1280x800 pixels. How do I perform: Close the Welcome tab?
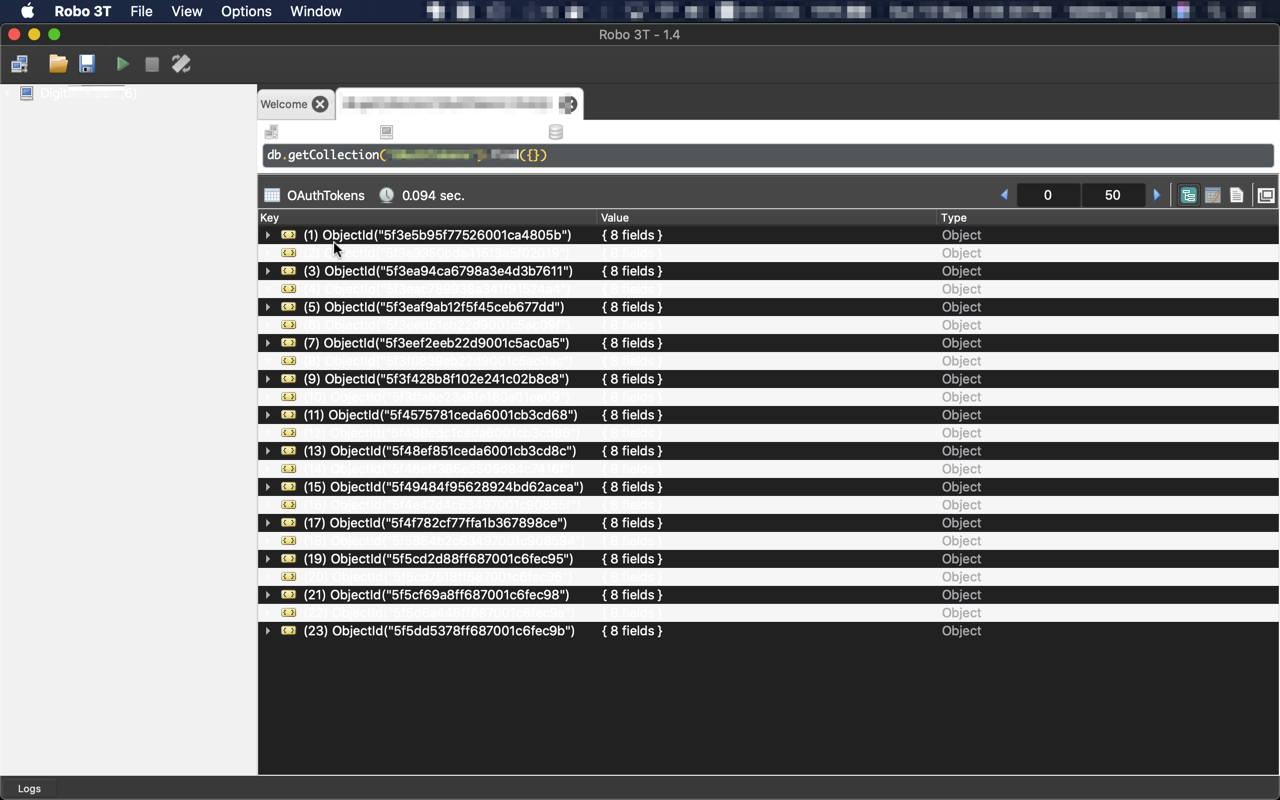[320, 104]
